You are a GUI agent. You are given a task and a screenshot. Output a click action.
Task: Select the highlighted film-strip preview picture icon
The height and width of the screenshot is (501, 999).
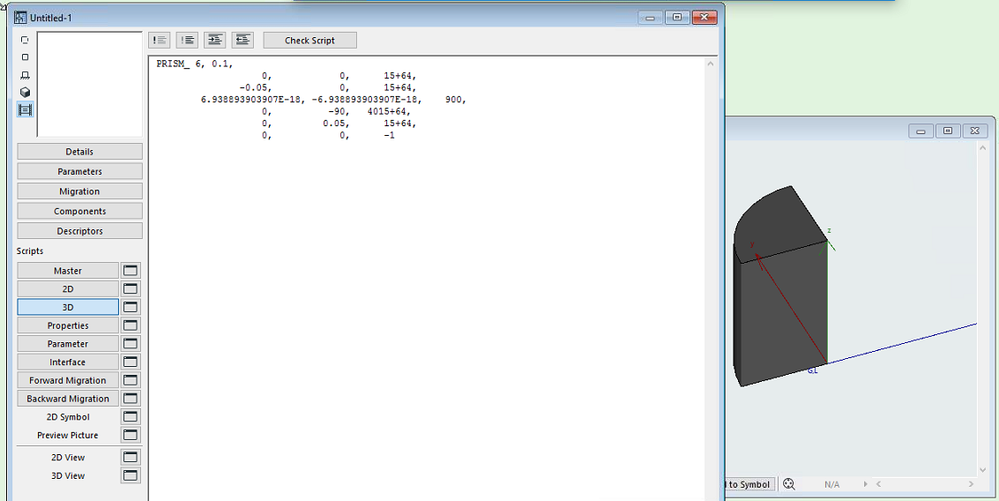tap(25, 110)
